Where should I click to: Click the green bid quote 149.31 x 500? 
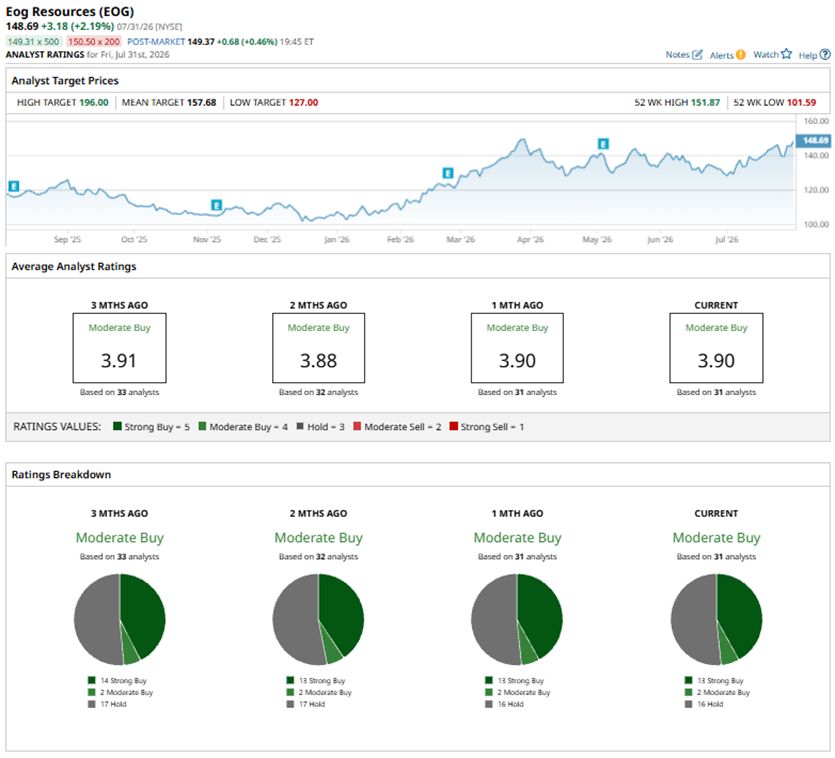tap(34, 42)
